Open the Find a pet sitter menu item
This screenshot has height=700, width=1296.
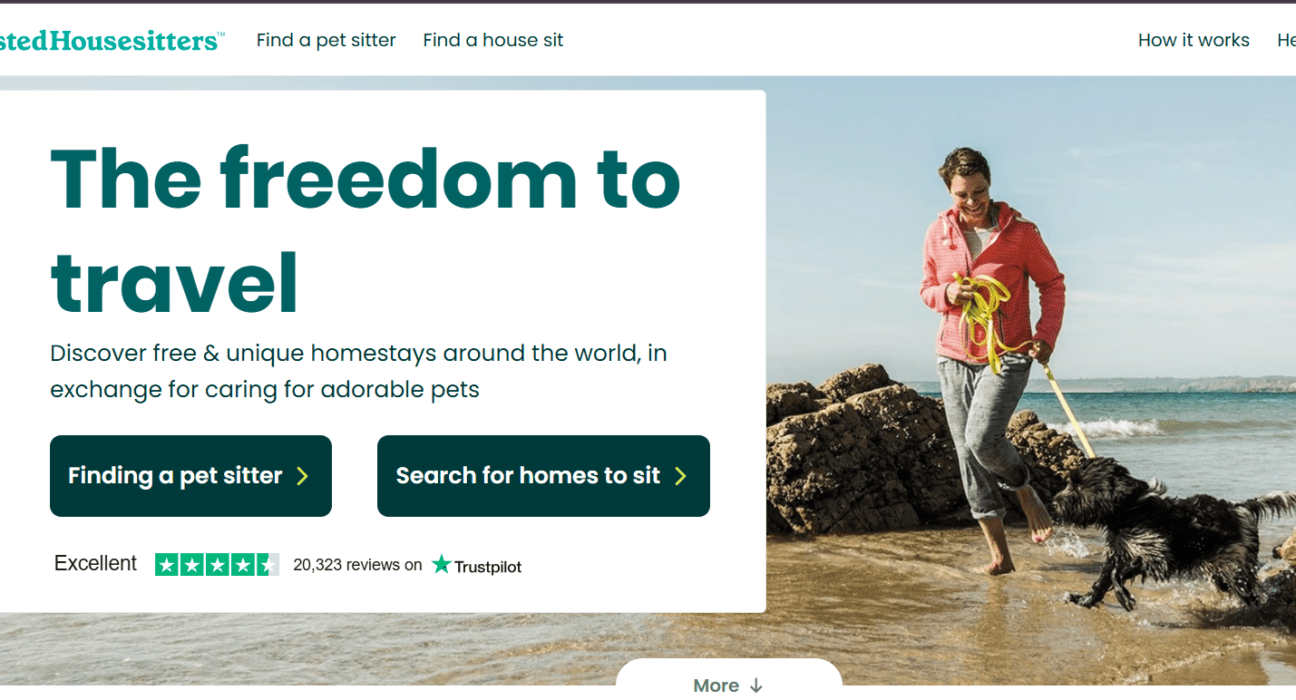point(326,40)
